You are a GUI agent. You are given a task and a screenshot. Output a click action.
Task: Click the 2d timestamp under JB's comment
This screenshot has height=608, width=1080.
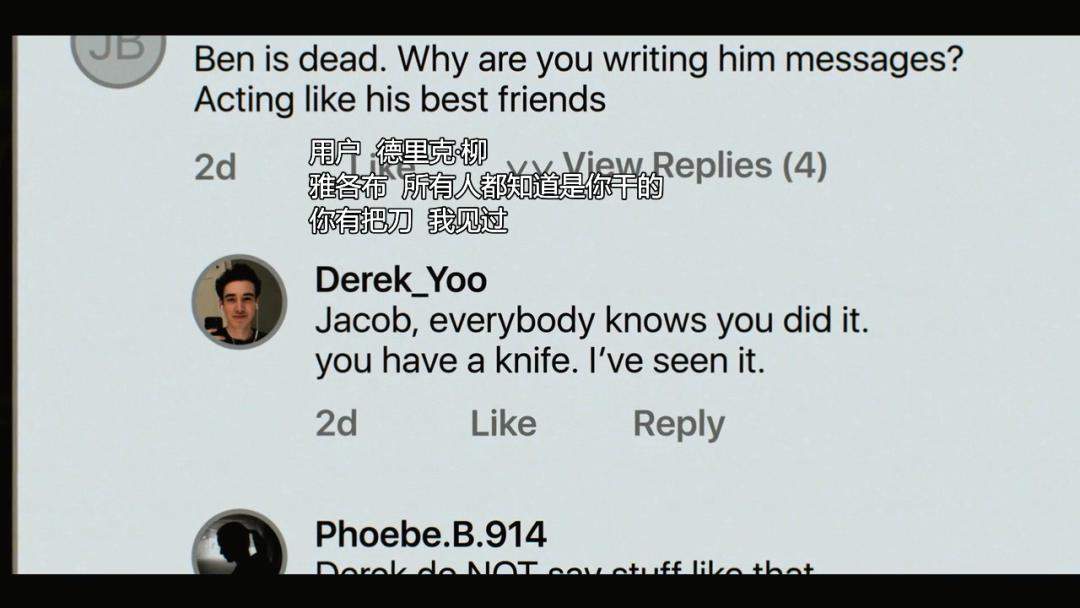click(216, 167)
